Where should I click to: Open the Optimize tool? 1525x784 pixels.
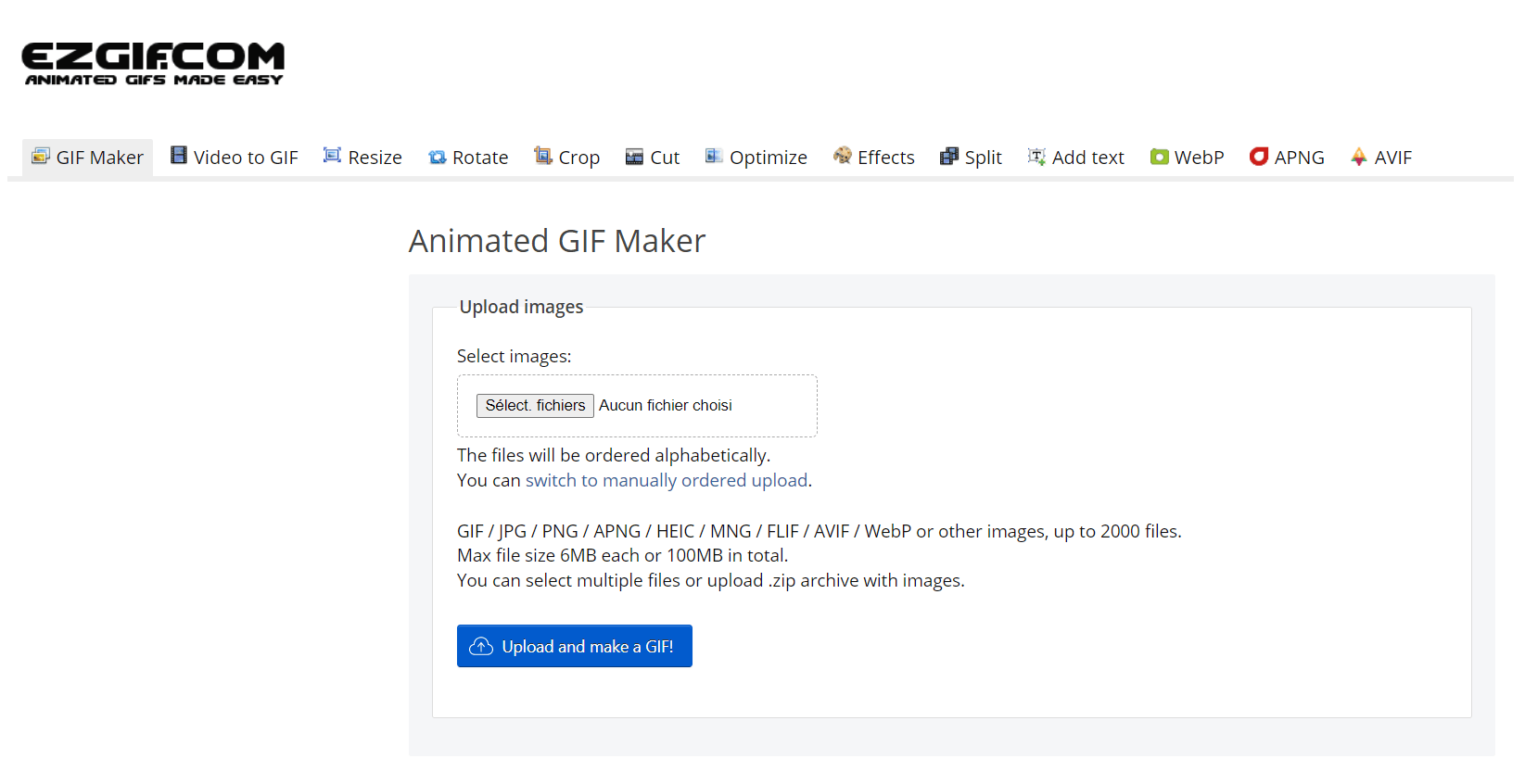[x=756, y=158]
